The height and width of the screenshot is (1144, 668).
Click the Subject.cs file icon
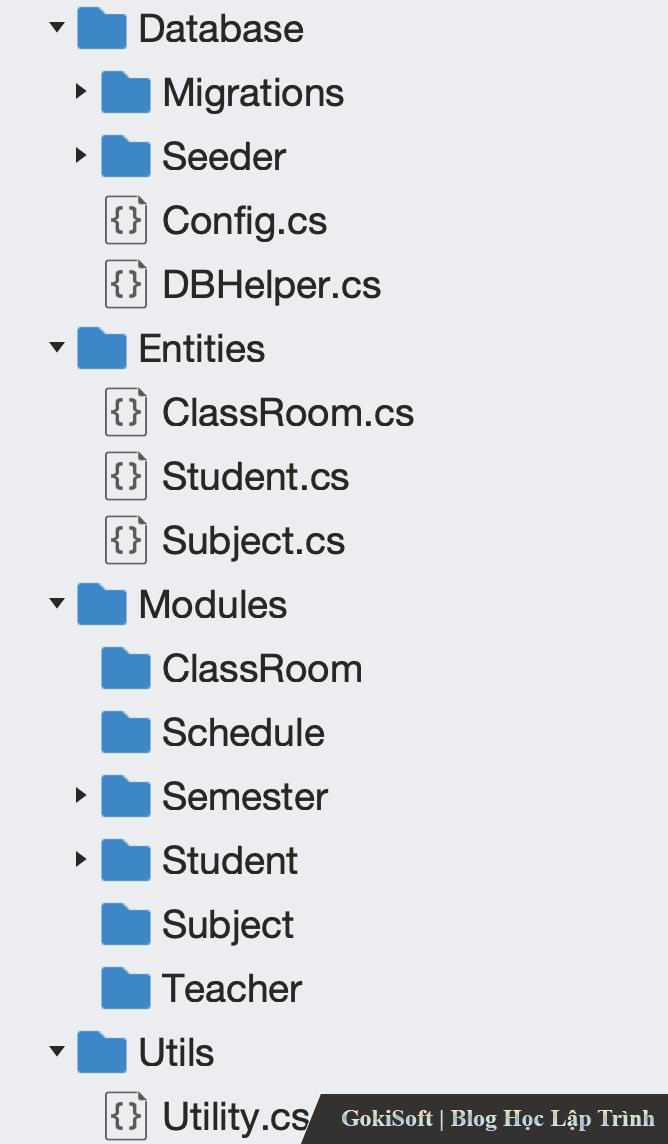126,541
